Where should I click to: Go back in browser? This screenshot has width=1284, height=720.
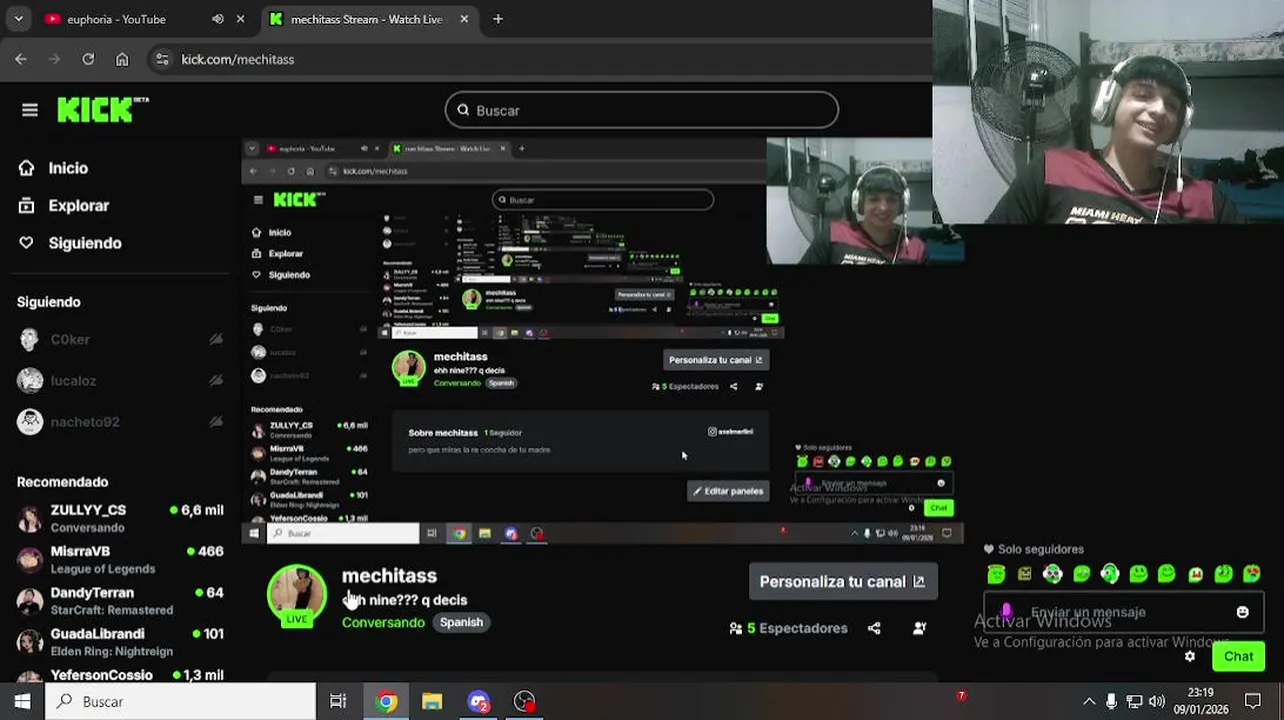click(21, 59)
